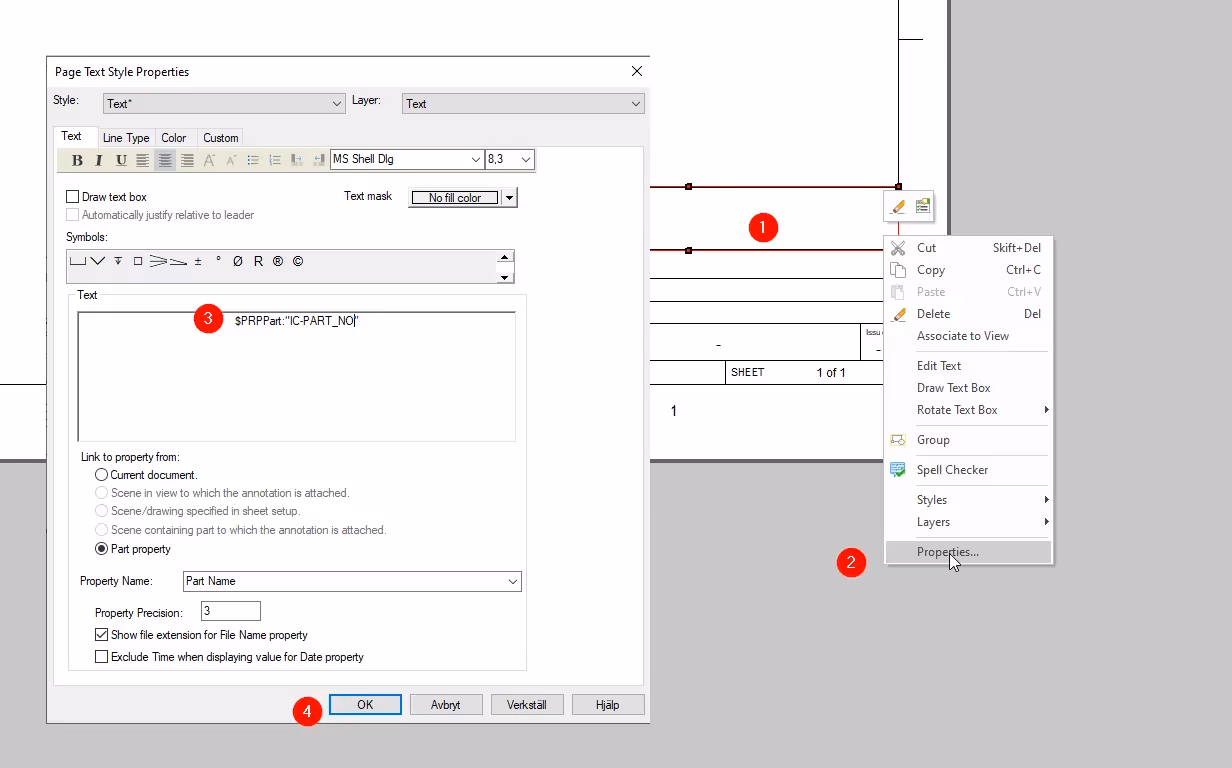This screenshot has width=1232, height=768.
Task: Select center text alignment
Action: [165, 160]
